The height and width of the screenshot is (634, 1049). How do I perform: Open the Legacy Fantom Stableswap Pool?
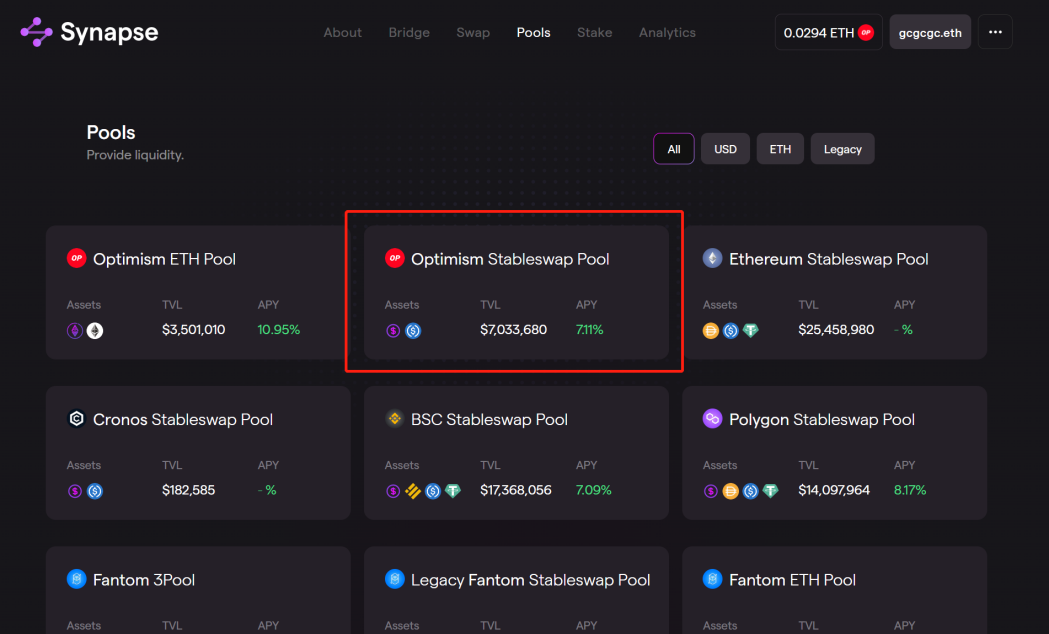530,580
